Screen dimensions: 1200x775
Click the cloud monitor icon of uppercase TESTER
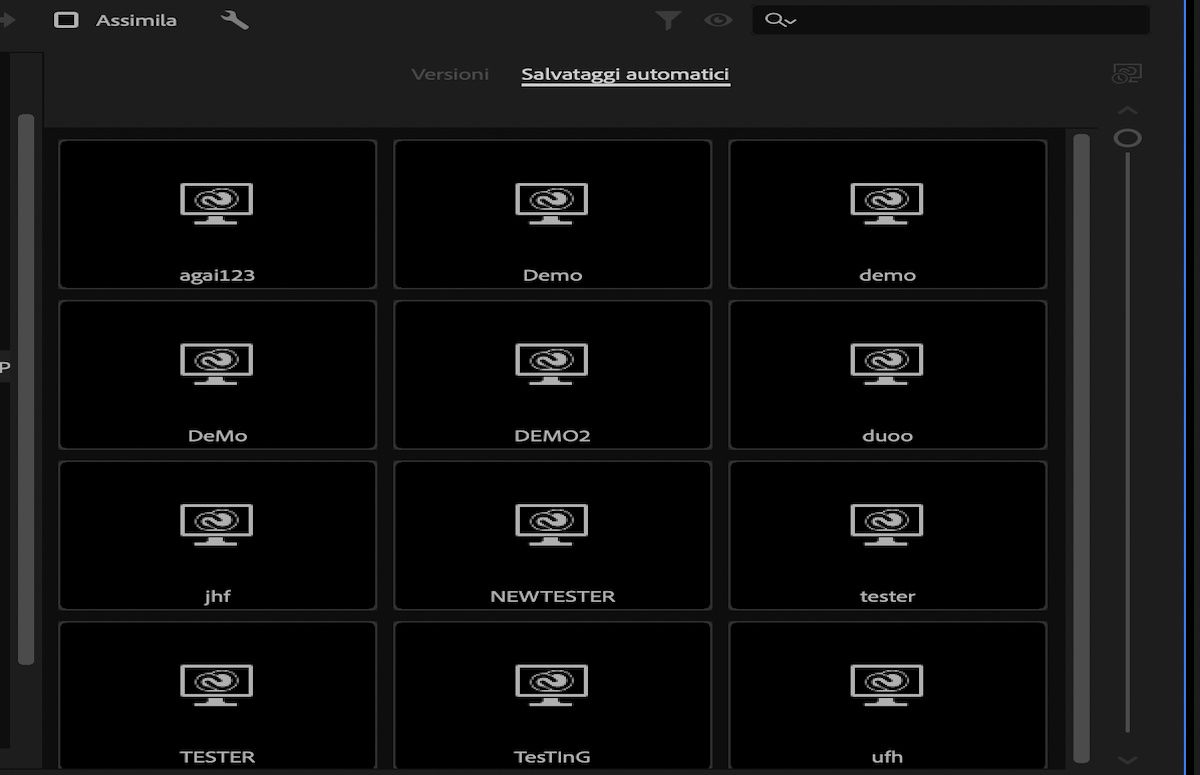tap(217, 686)
